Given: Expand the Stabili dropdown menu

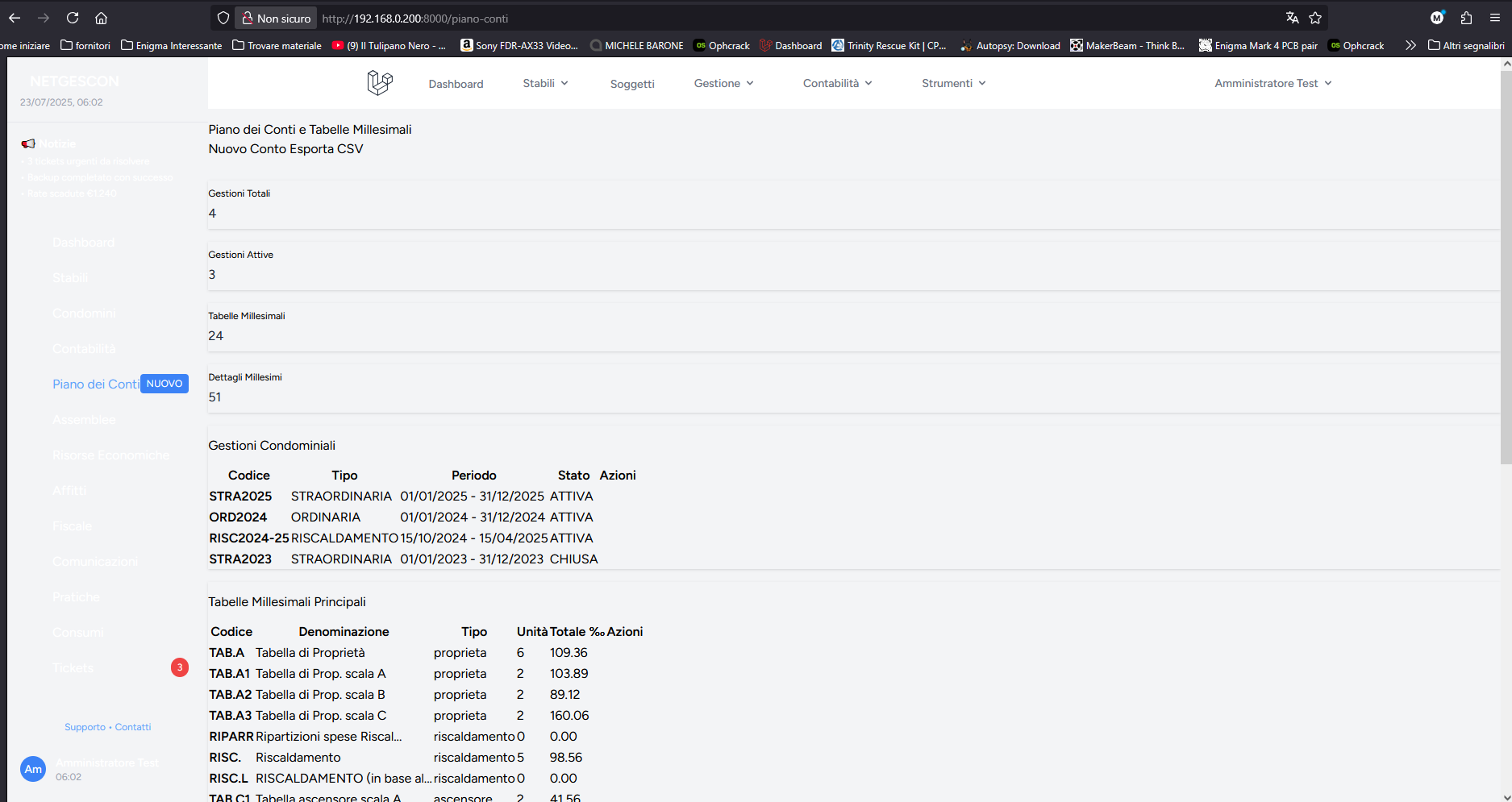Looking at the screenshot, I should click(546, 83).
